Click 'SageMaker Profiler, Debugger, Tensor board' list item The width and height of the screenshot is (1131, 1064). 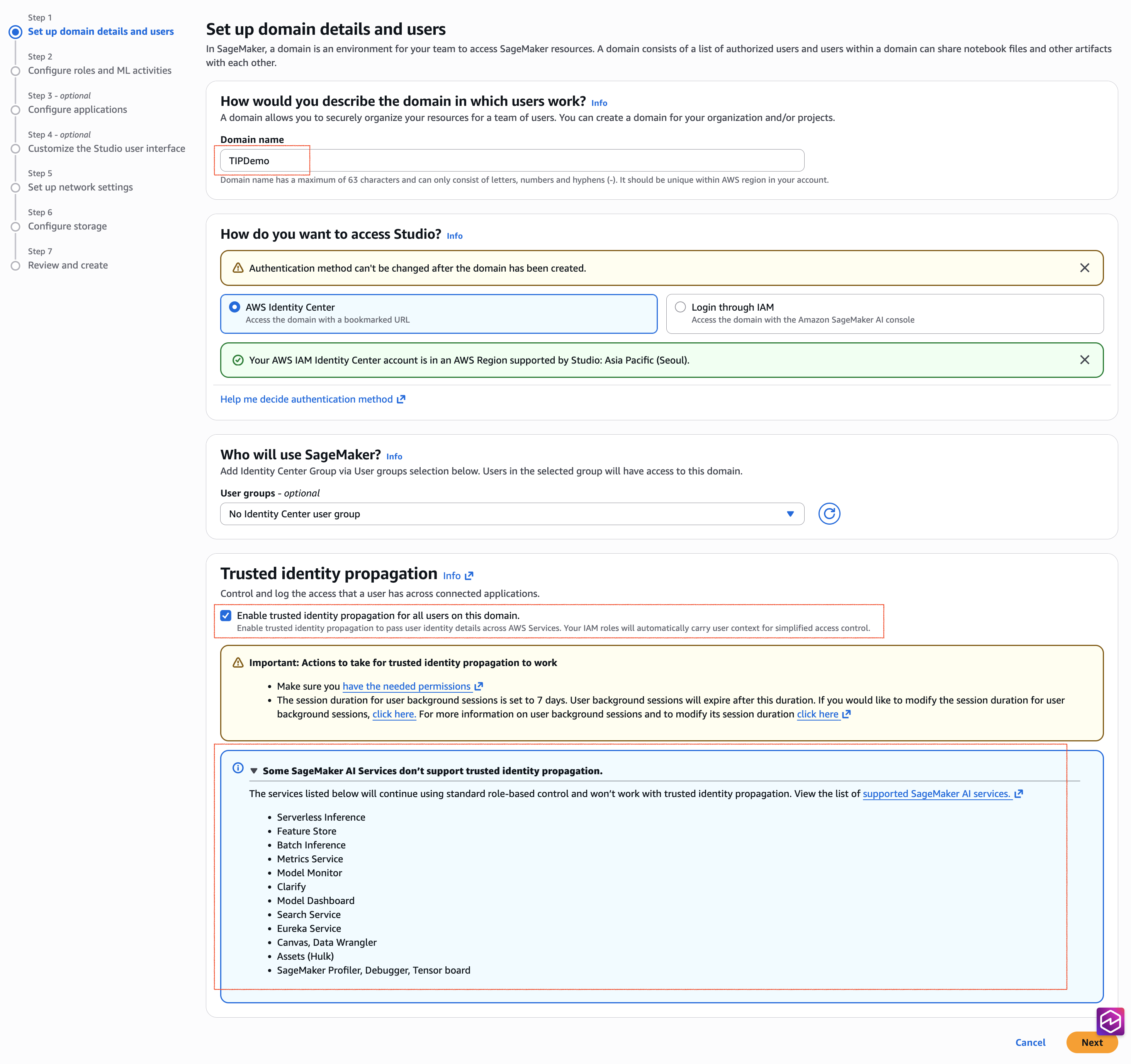374,971
